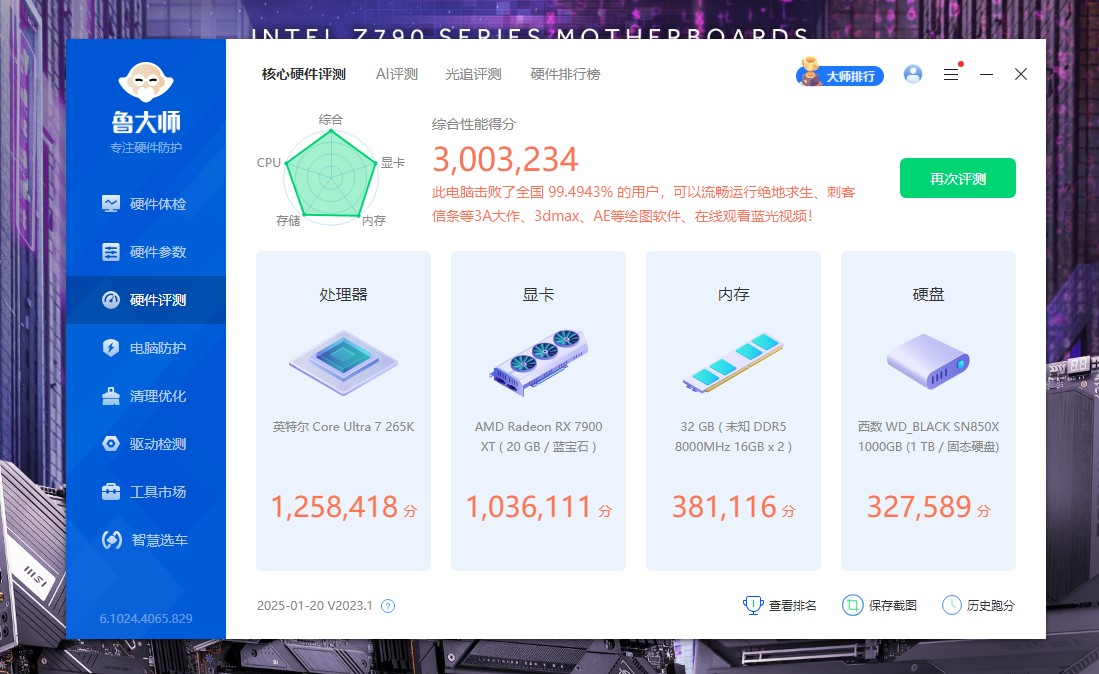1099x674 pixels.
Task: Click the 西数 WD_BLACK SN850X drive text
Action: [x=928, y=436]
